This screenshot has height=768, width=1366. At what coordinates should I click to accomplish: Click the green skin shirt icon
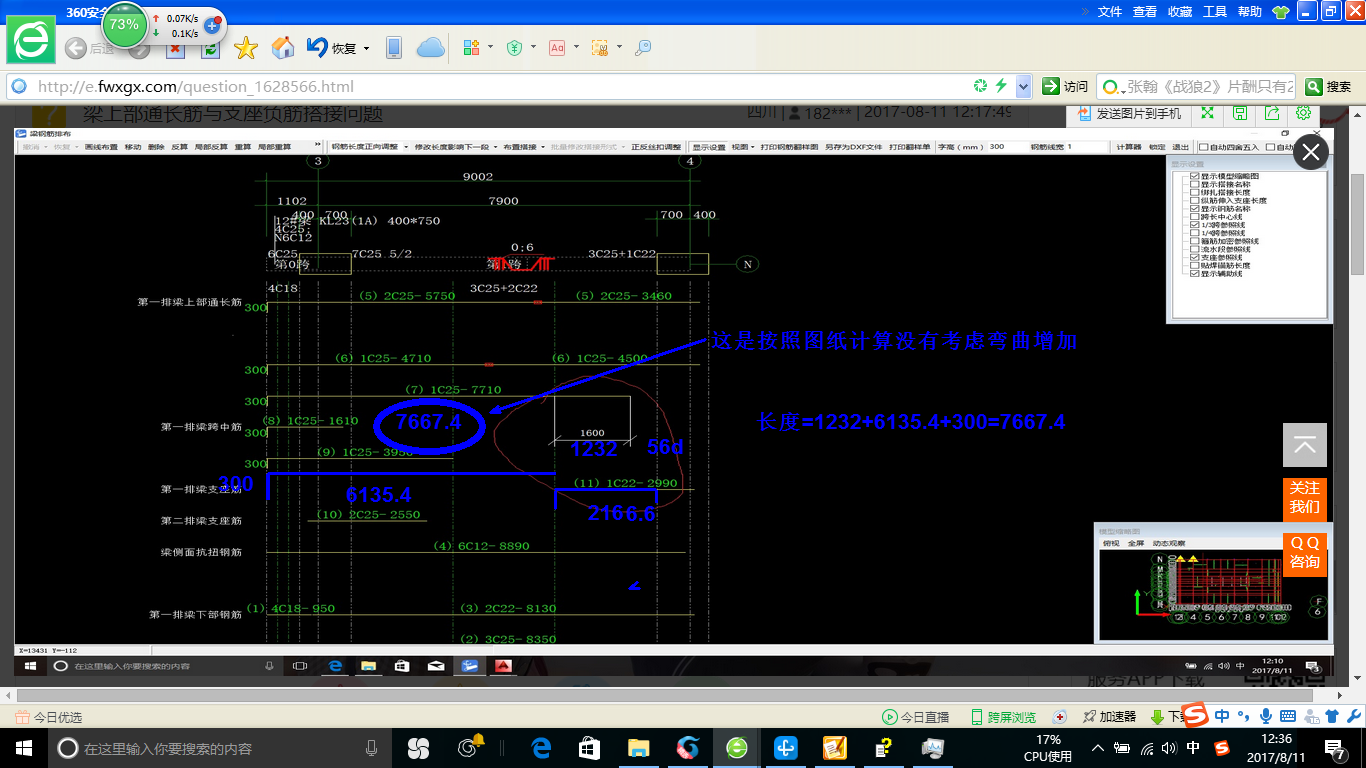(x=1280, y=12)
